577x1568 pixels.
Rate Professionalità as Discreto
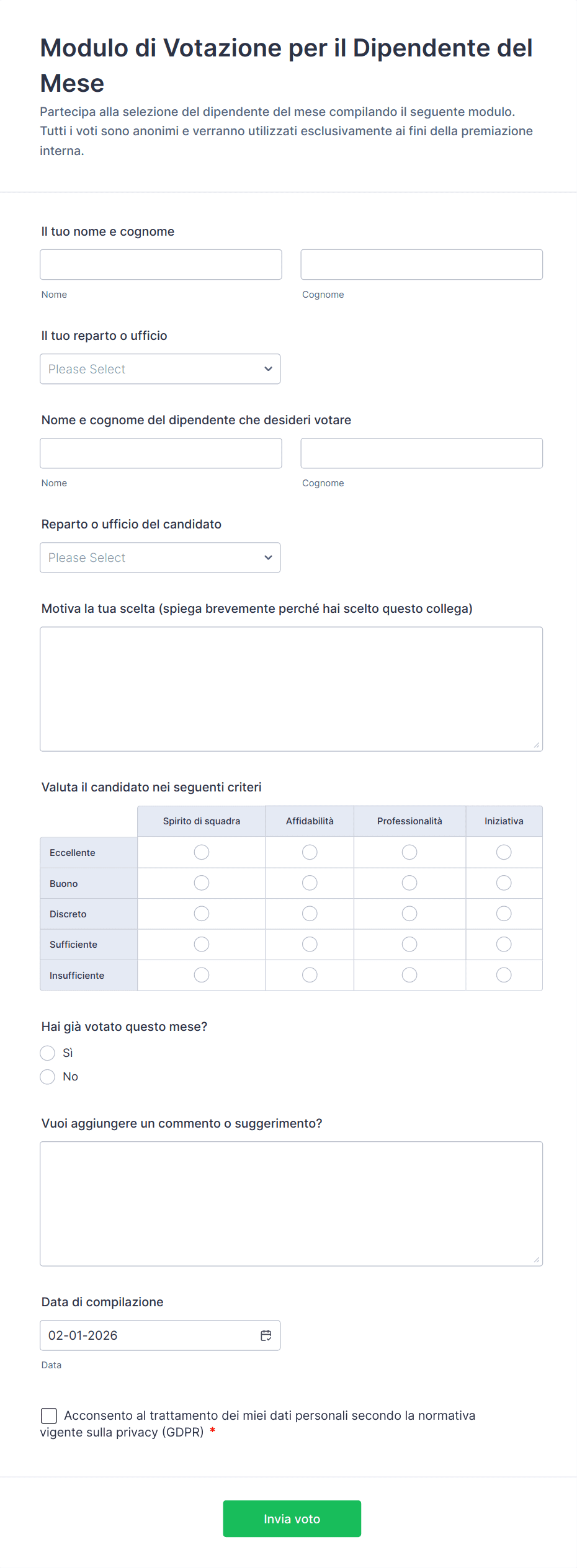[x=409, y=914]
